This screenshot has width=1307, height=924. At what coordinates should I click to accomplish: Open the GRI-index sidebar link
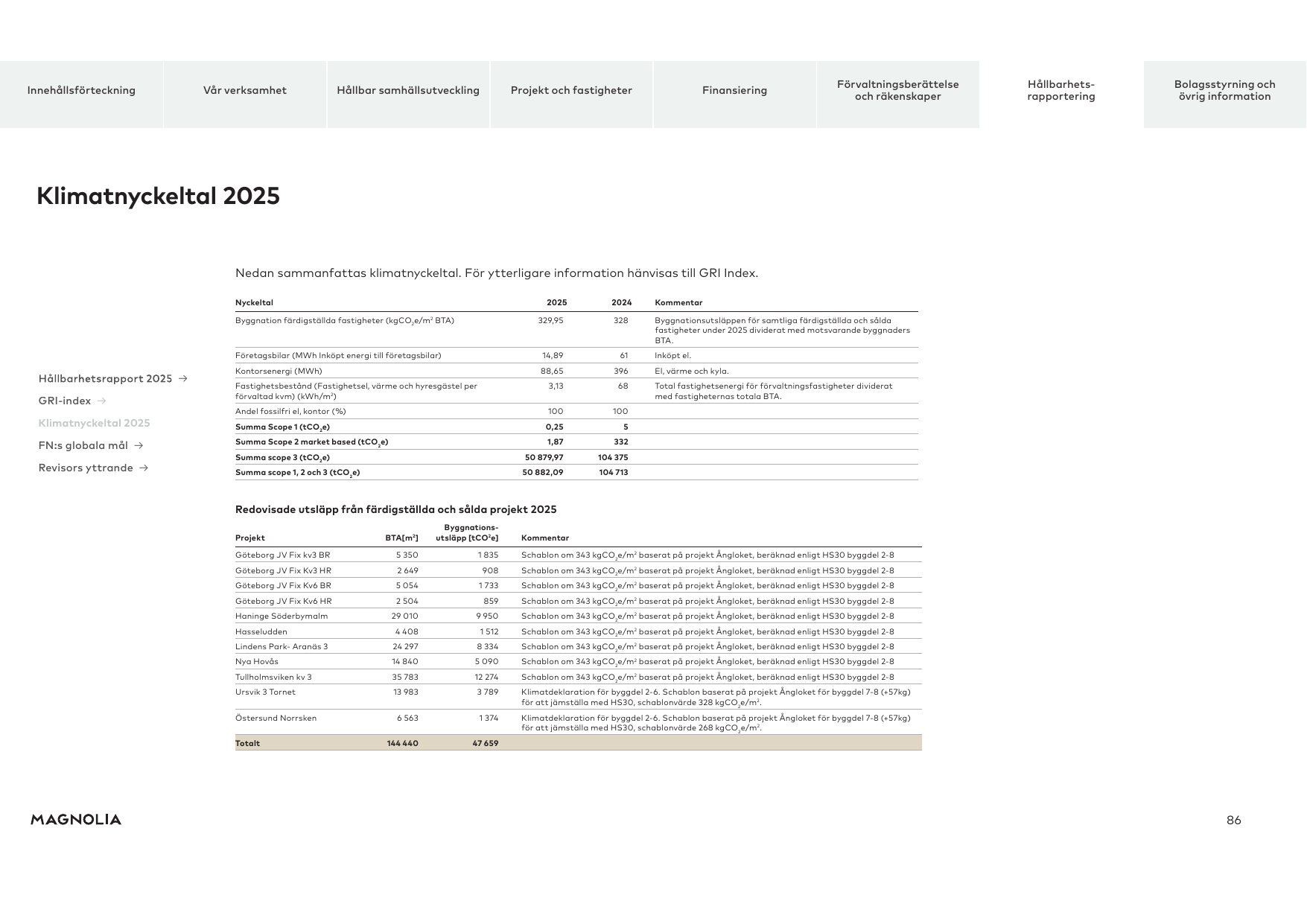pos(65,401)
